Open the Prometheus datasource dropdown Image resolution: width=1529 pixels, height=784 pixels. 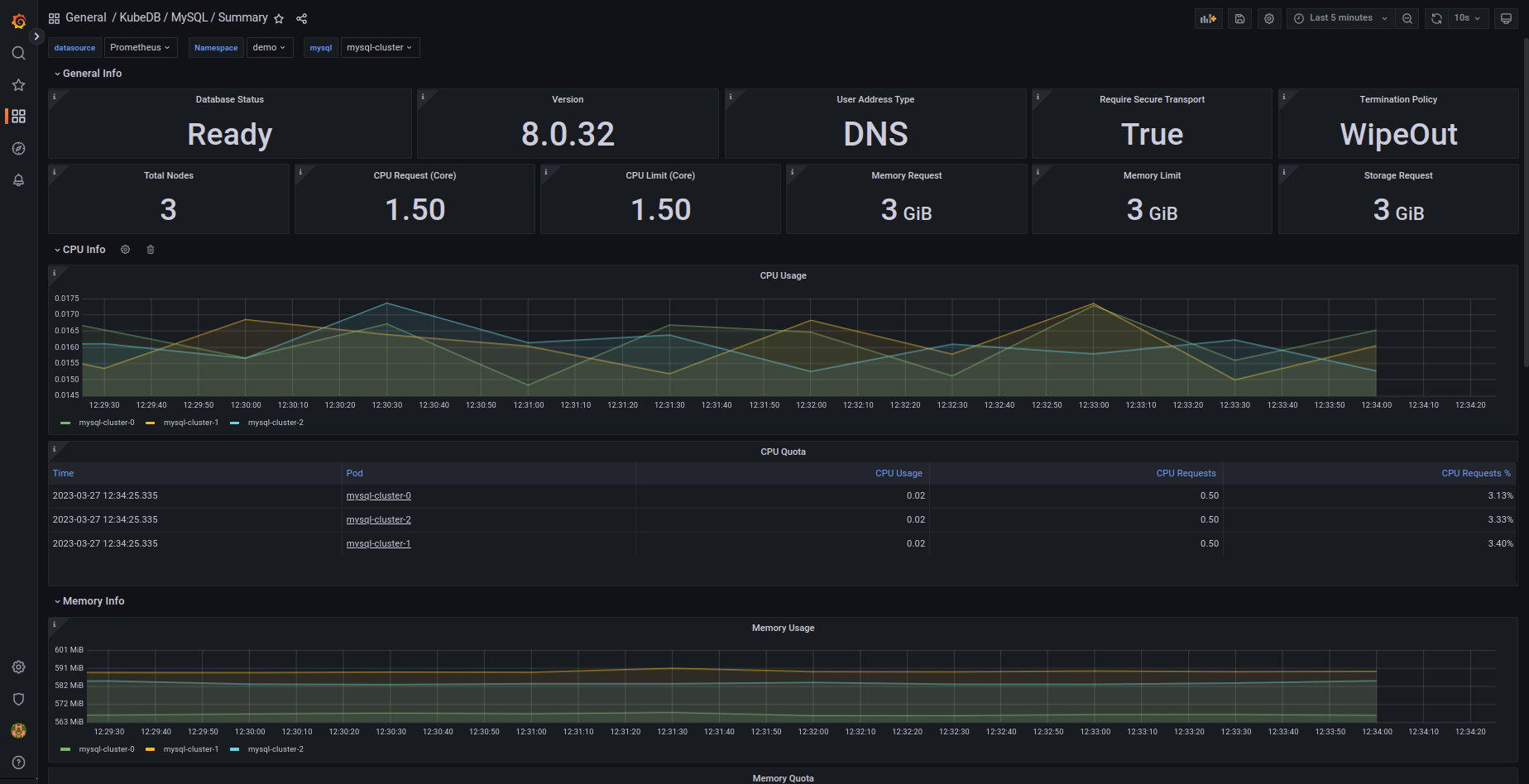point(140,47)
